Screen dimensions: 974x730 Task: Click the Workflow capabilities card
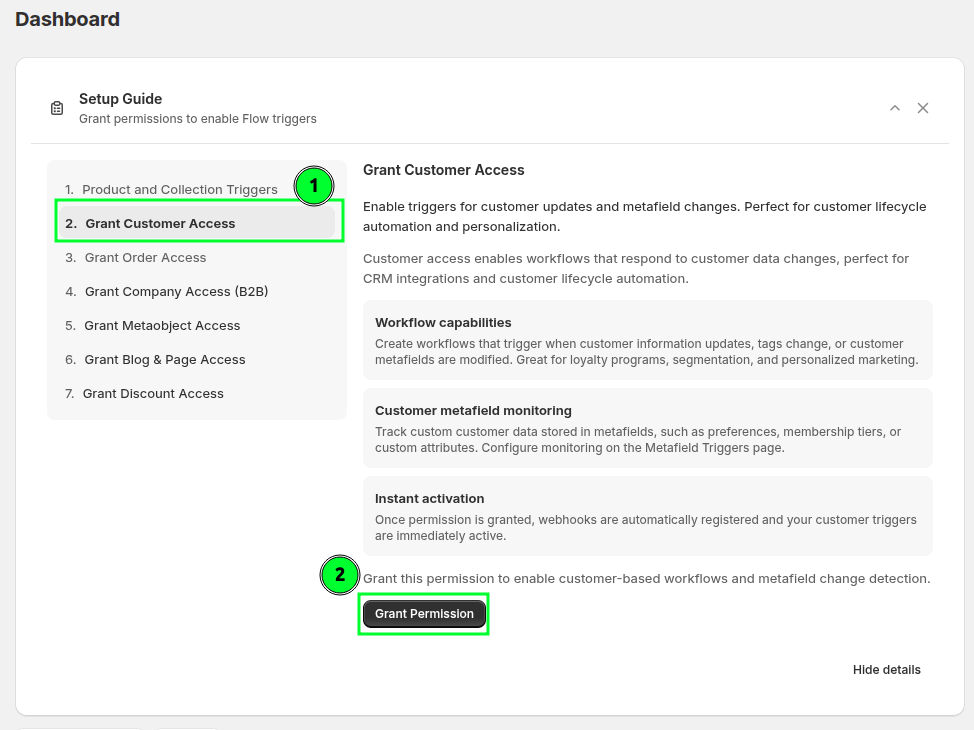point(647,340)
